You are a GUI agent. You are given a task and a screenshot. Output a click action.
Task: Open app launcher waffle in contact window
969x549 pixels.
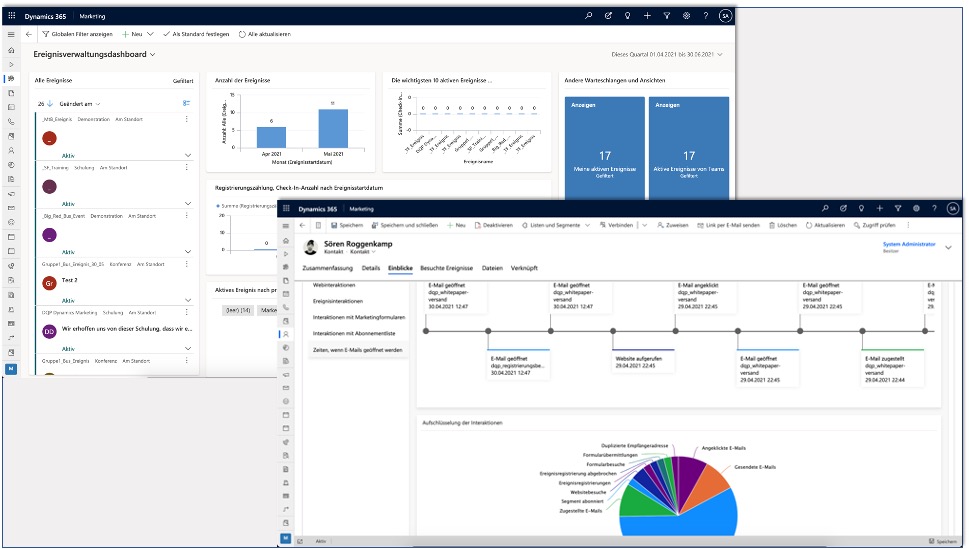(288, 209)
